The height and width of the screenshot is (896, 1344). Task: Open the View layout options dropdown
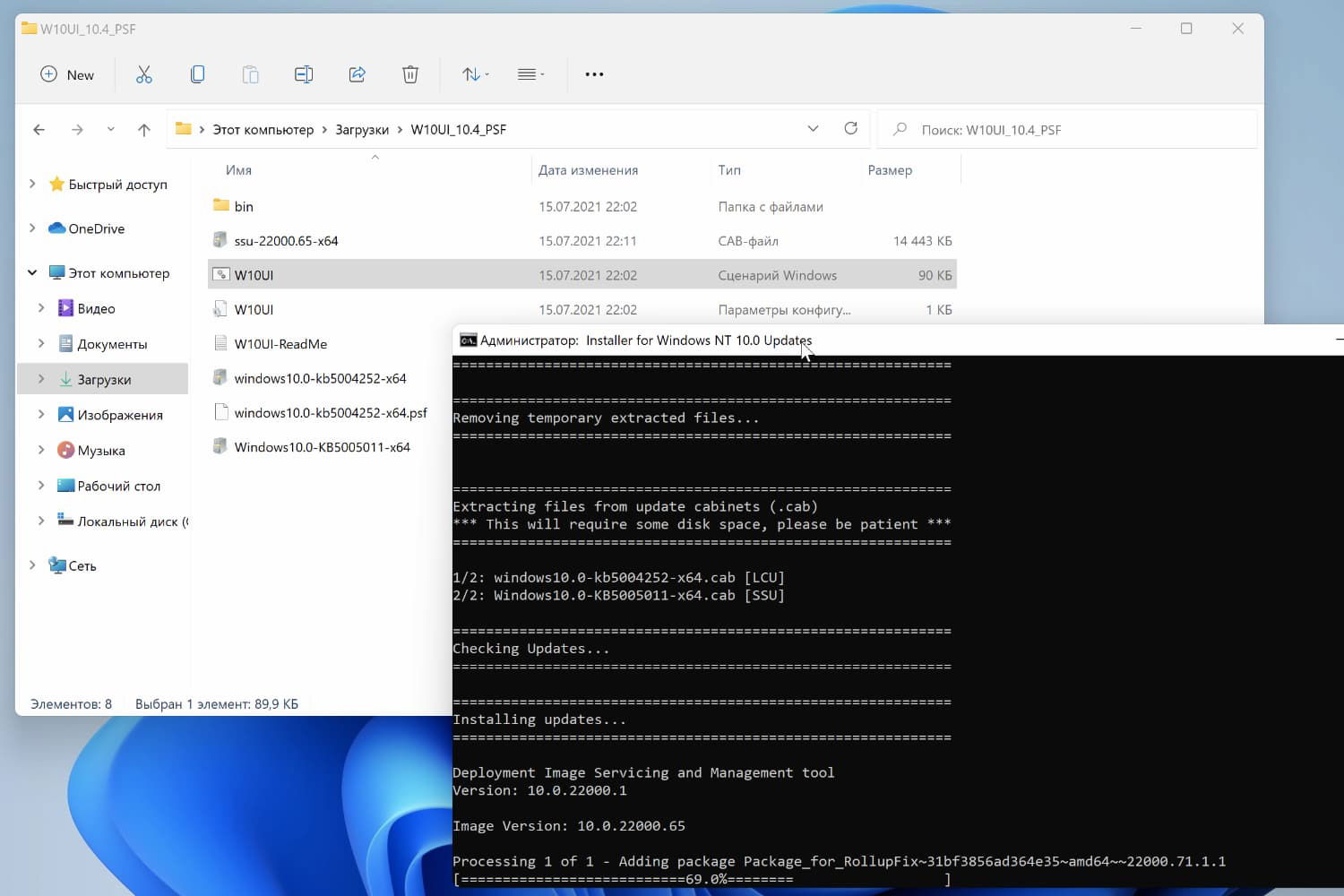click(530, 75)
